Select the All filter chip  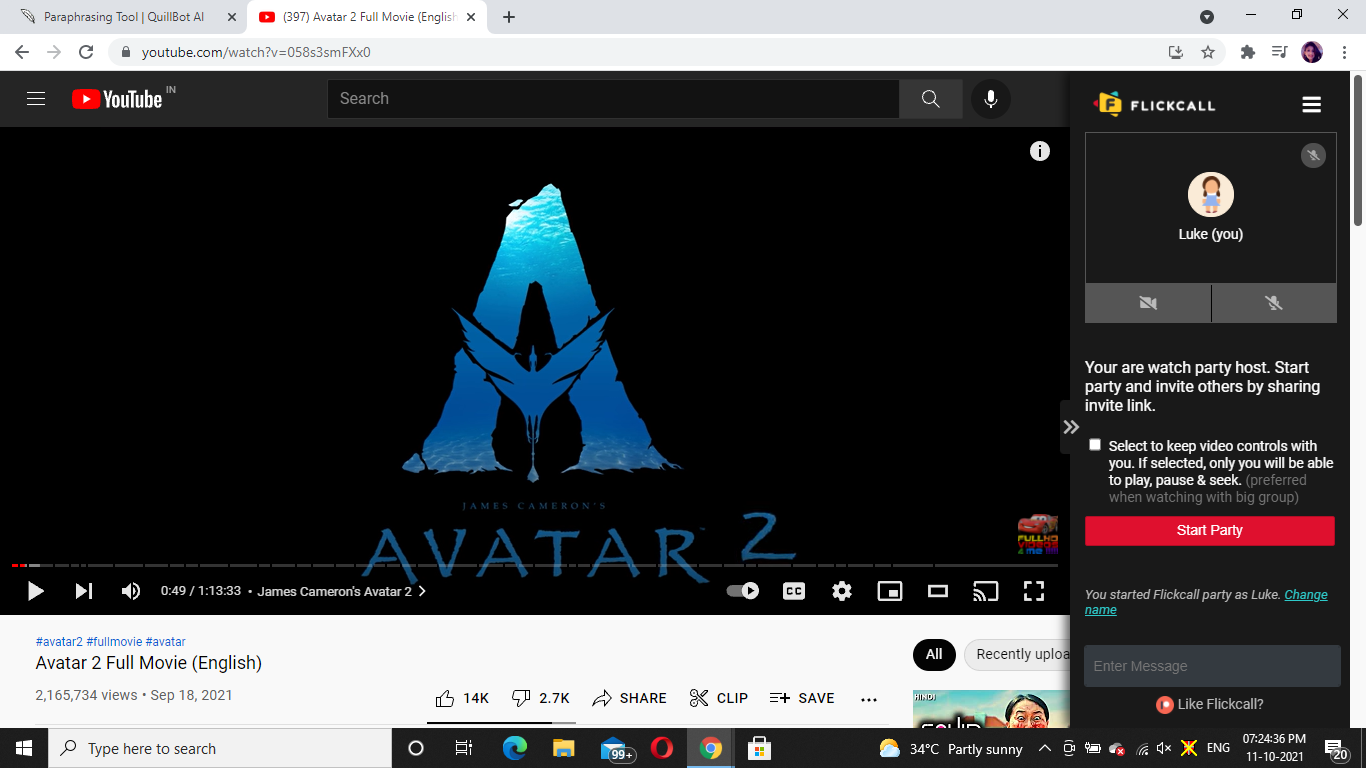coord(934,654)
